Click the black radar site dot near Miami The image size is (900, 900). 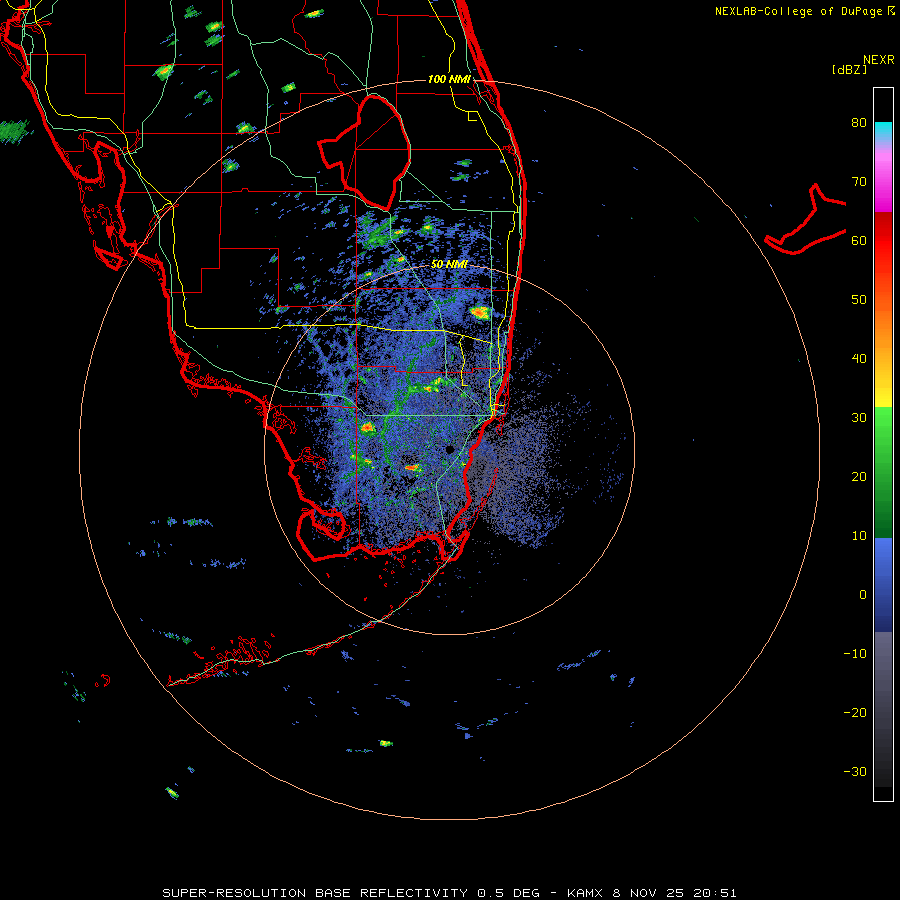[450, 449]
